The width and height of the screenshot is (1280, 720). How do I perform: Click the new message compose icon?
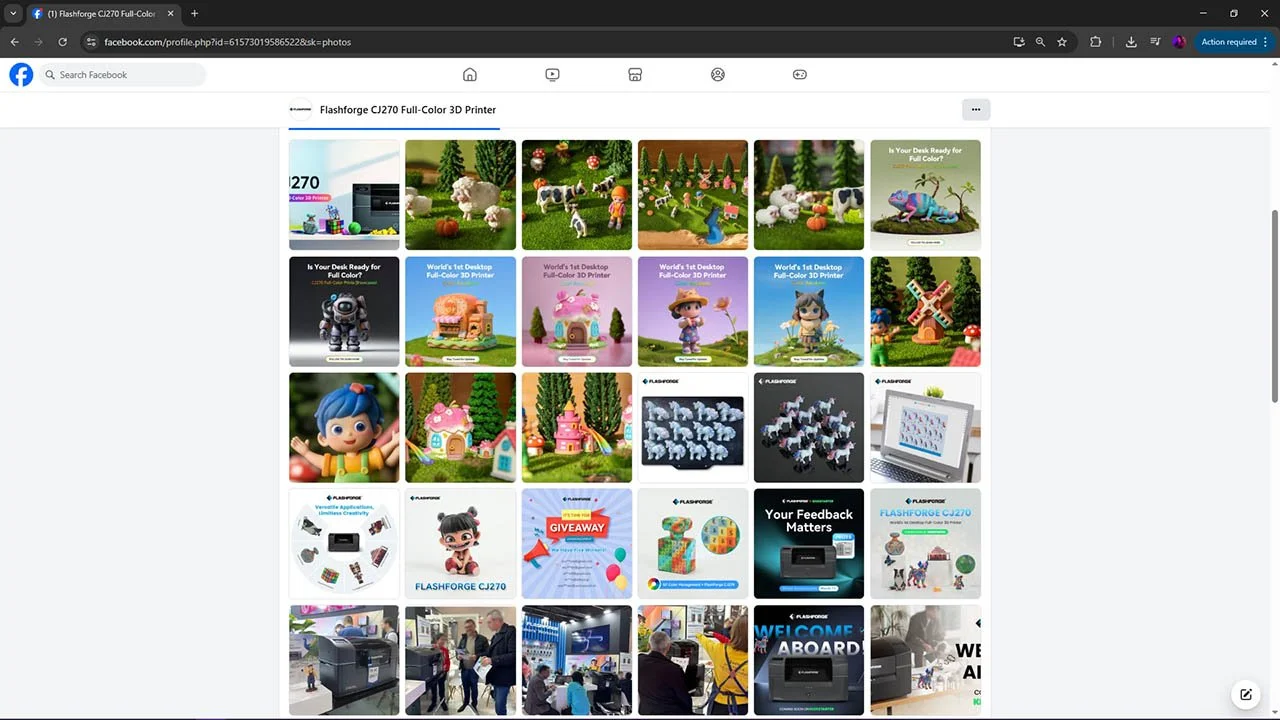1246,694
